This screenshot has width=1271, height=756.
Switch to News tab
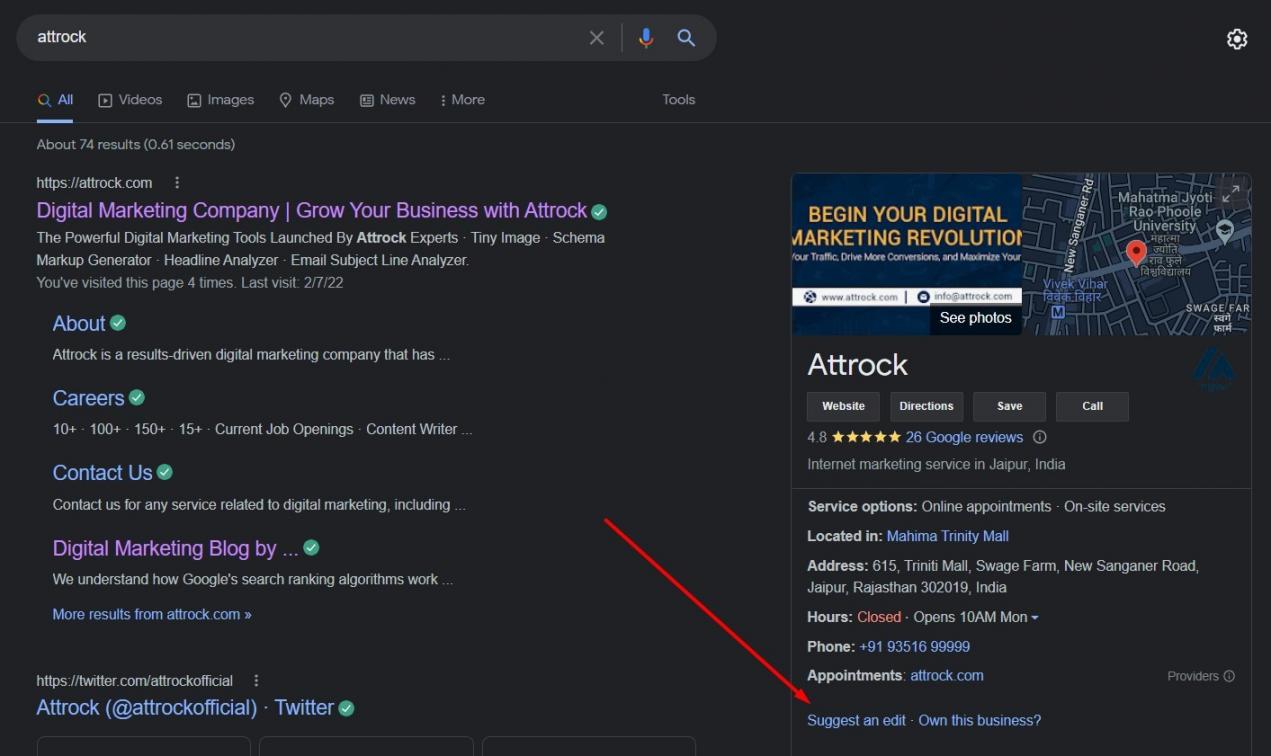pos(387,100)
